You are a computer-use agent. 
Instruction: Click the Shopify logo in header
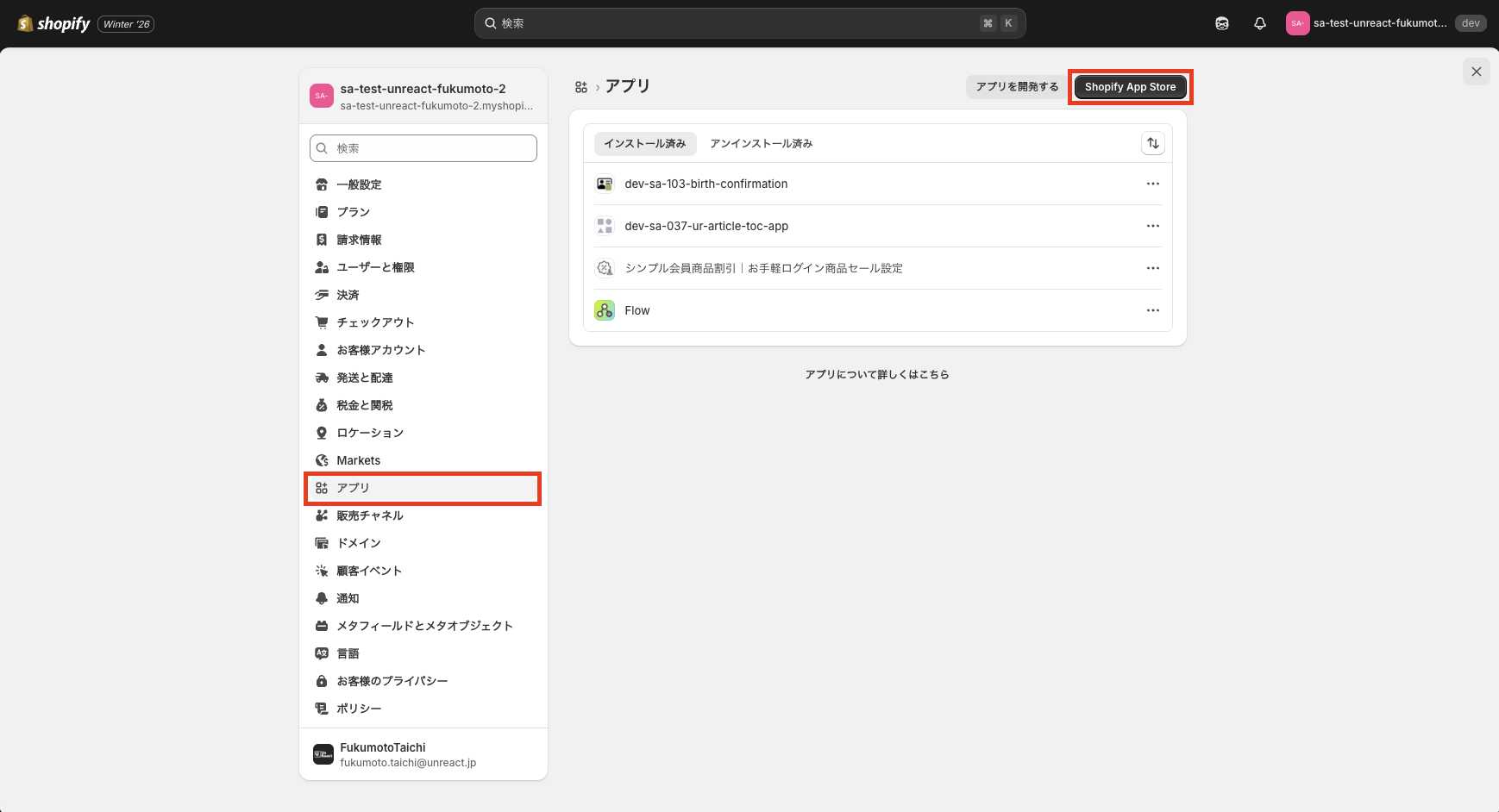tap(53, 23)
